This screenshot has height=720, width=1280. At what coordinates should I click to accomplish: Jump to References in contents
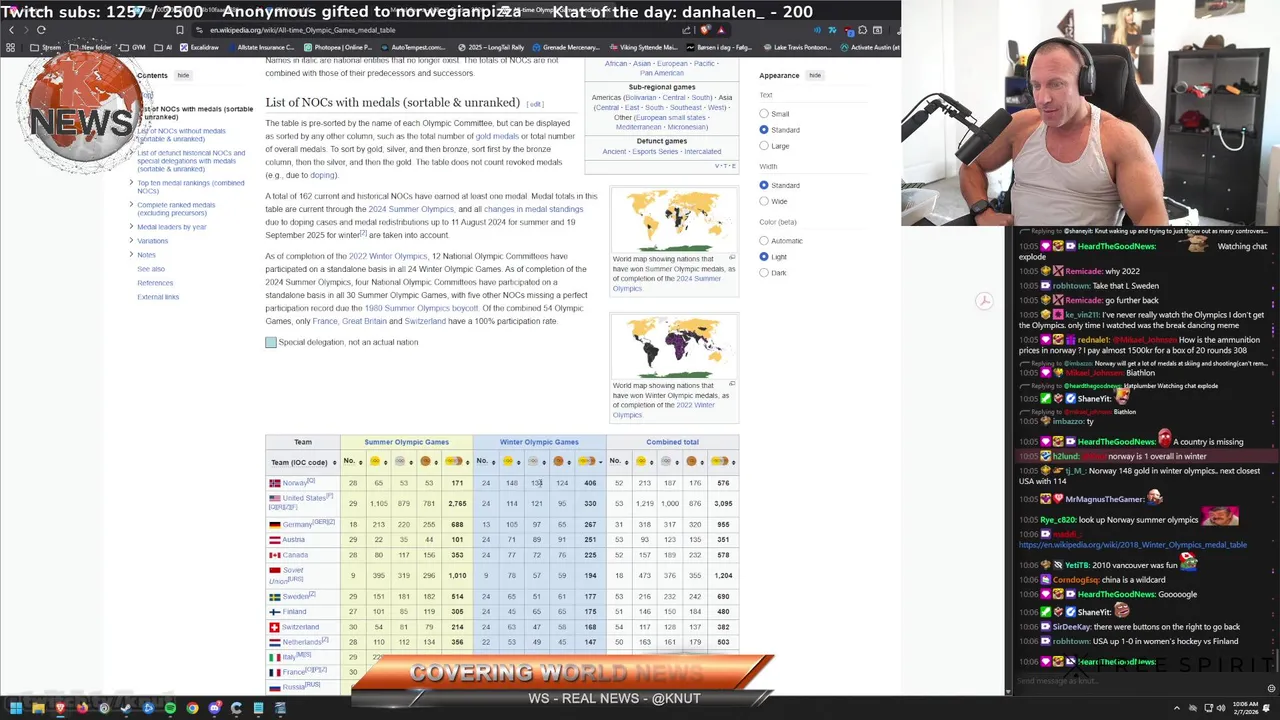155,283
